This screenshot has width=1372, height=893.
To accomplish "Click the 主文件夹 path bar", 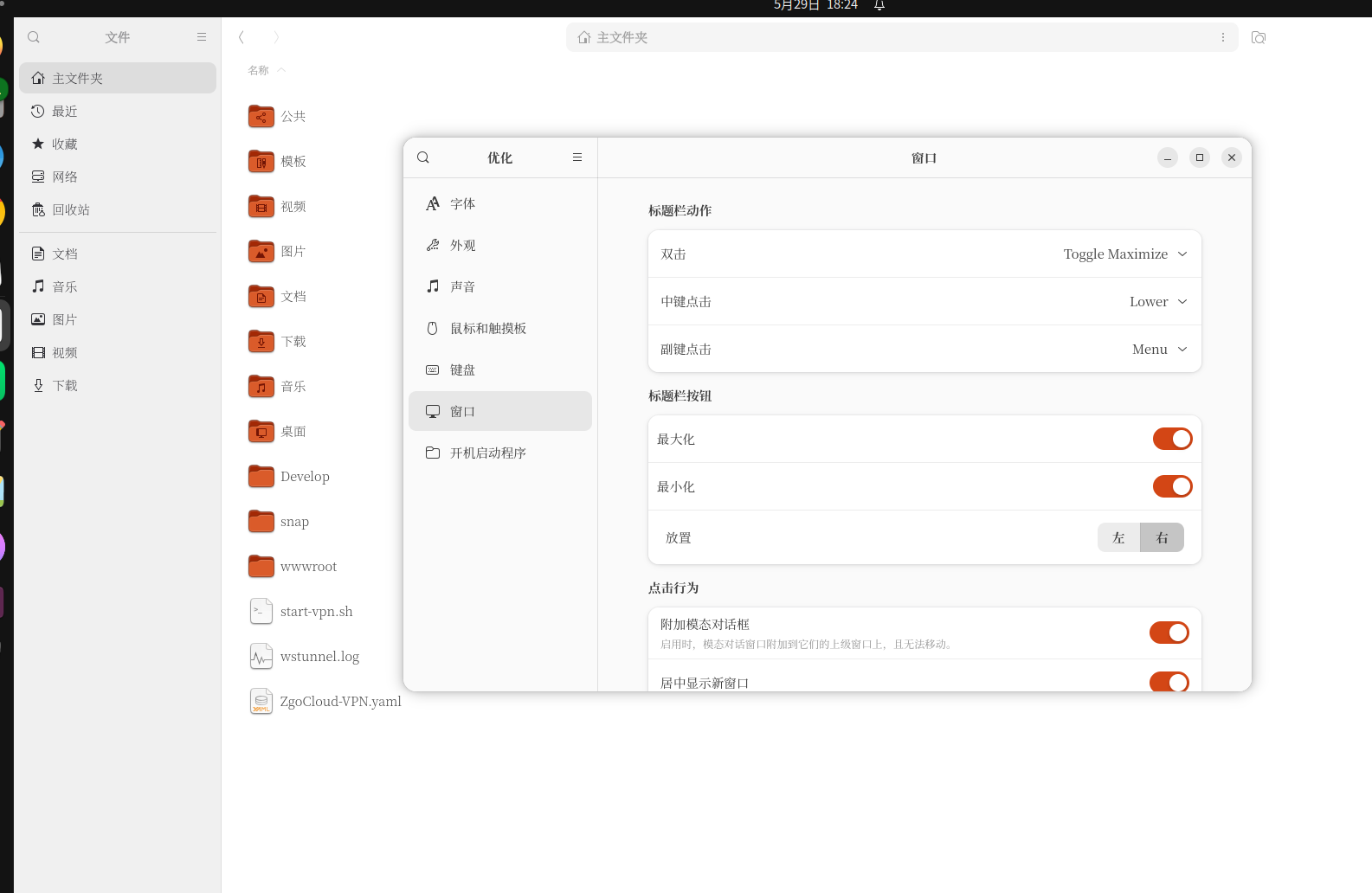I will pos(902,37).
